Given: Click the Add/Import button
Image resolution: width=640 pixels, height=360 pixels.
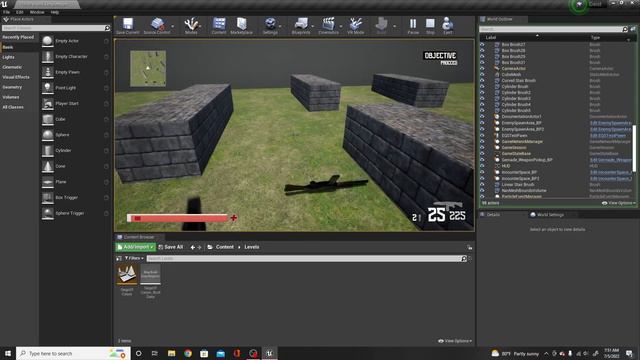Looking at the screenshot, I should pyautogui.click(x=136, y=247).
